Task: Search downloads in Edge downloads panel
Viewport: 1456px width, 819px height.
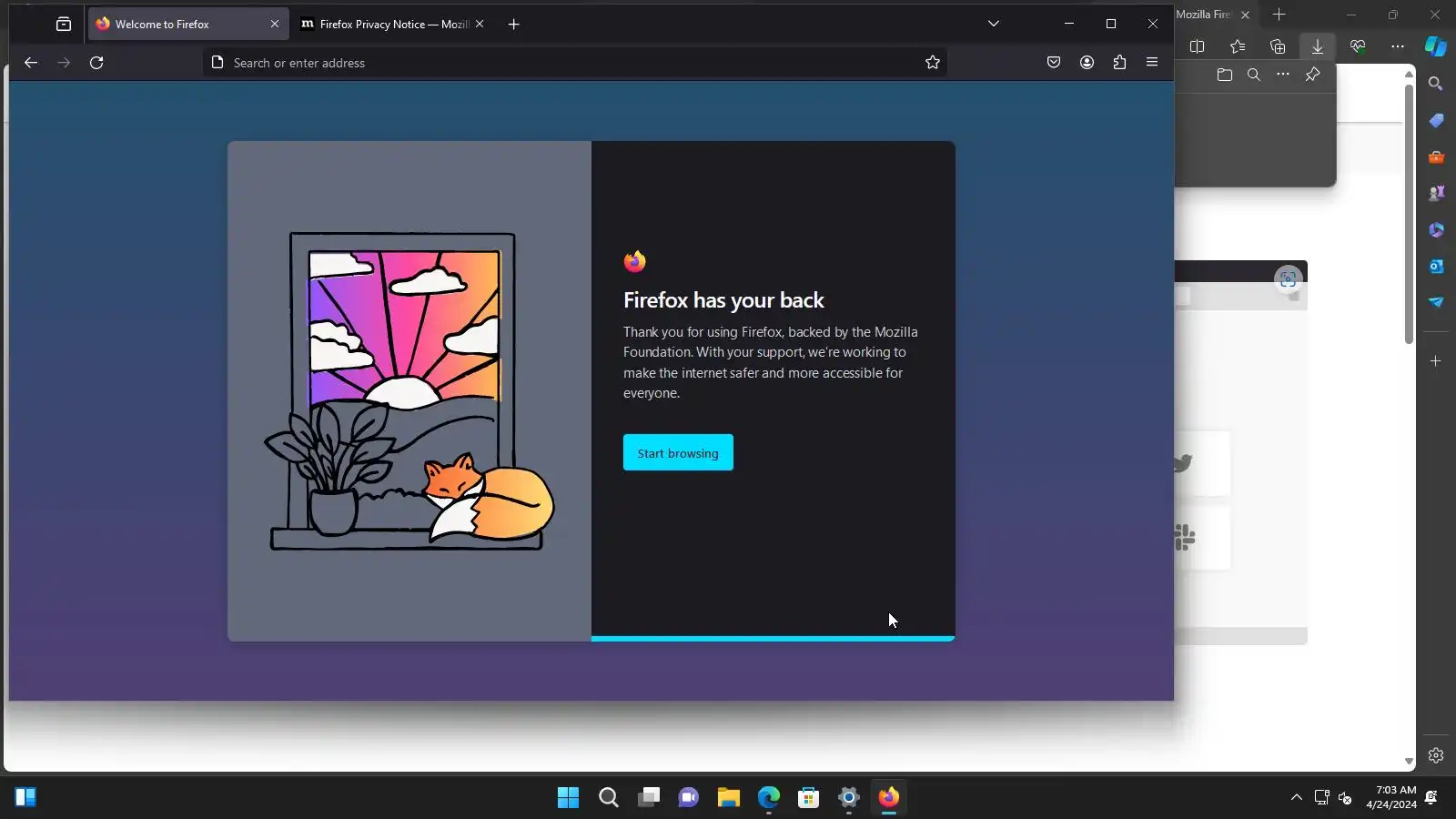Action: tap(1254, 75)
